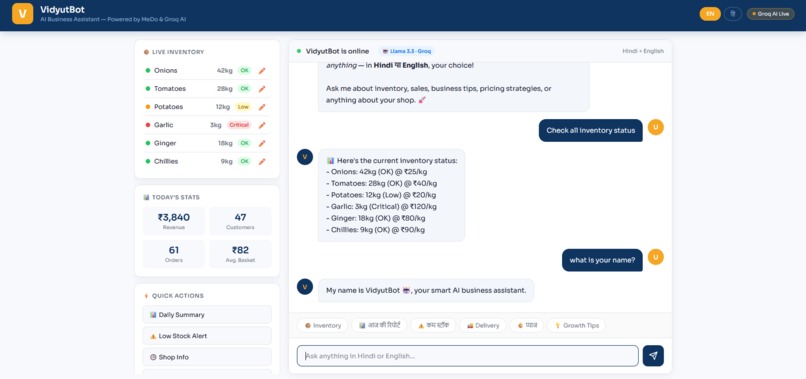Screen dimensions: 806x379
Task: Open the Daily Summary quick action
Action: pyautogui.click(x=207, y=315)
